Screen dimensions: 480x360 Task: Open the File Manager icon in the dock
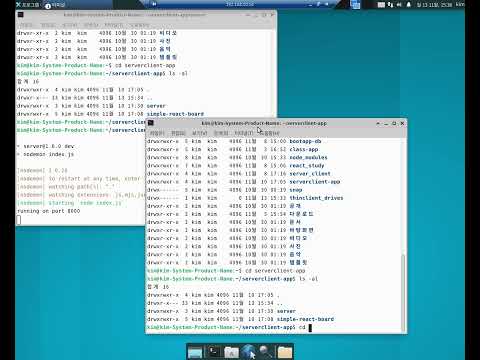(x=231, y=352)
